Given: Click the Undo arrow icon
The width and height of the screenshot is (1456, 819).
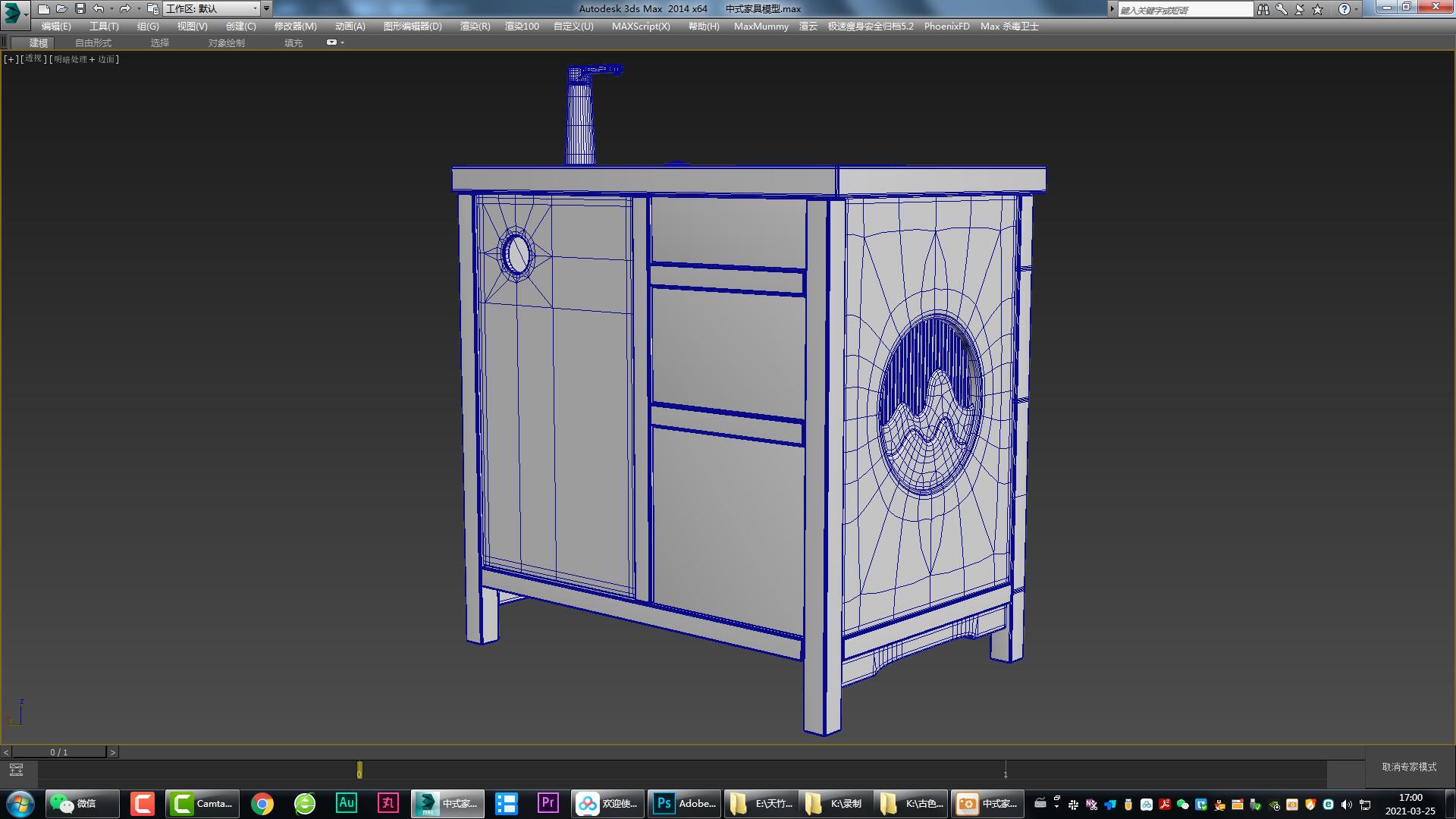Looking at the screenshot, I should 99,8.
